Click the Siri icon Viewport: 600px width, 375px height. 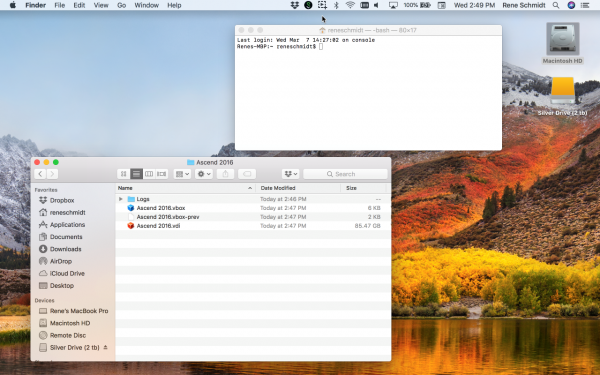coord(571,5)
